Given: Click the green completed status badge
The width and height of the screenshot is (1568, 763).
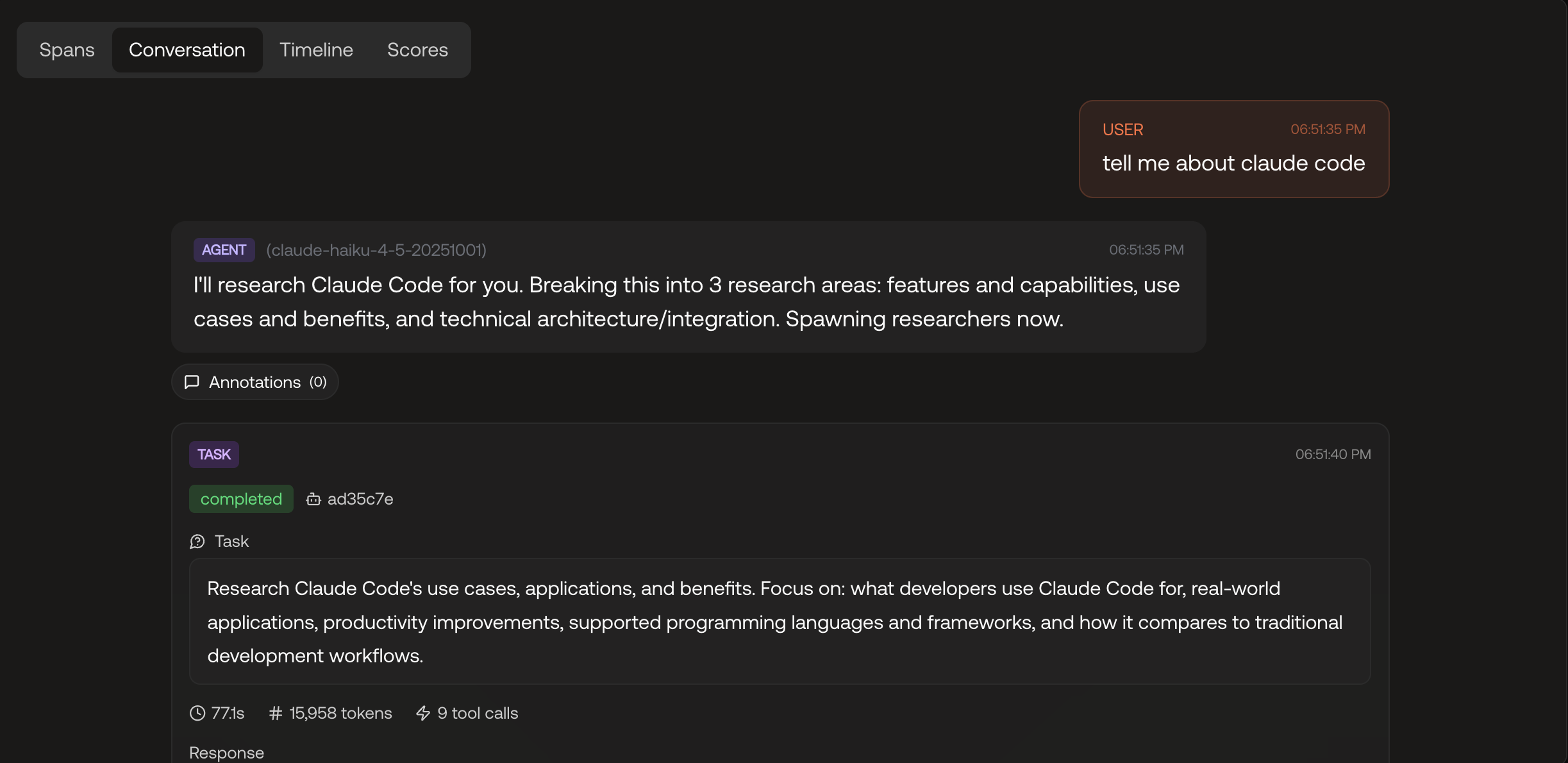Looking at the screenshot, I should 240,499.
